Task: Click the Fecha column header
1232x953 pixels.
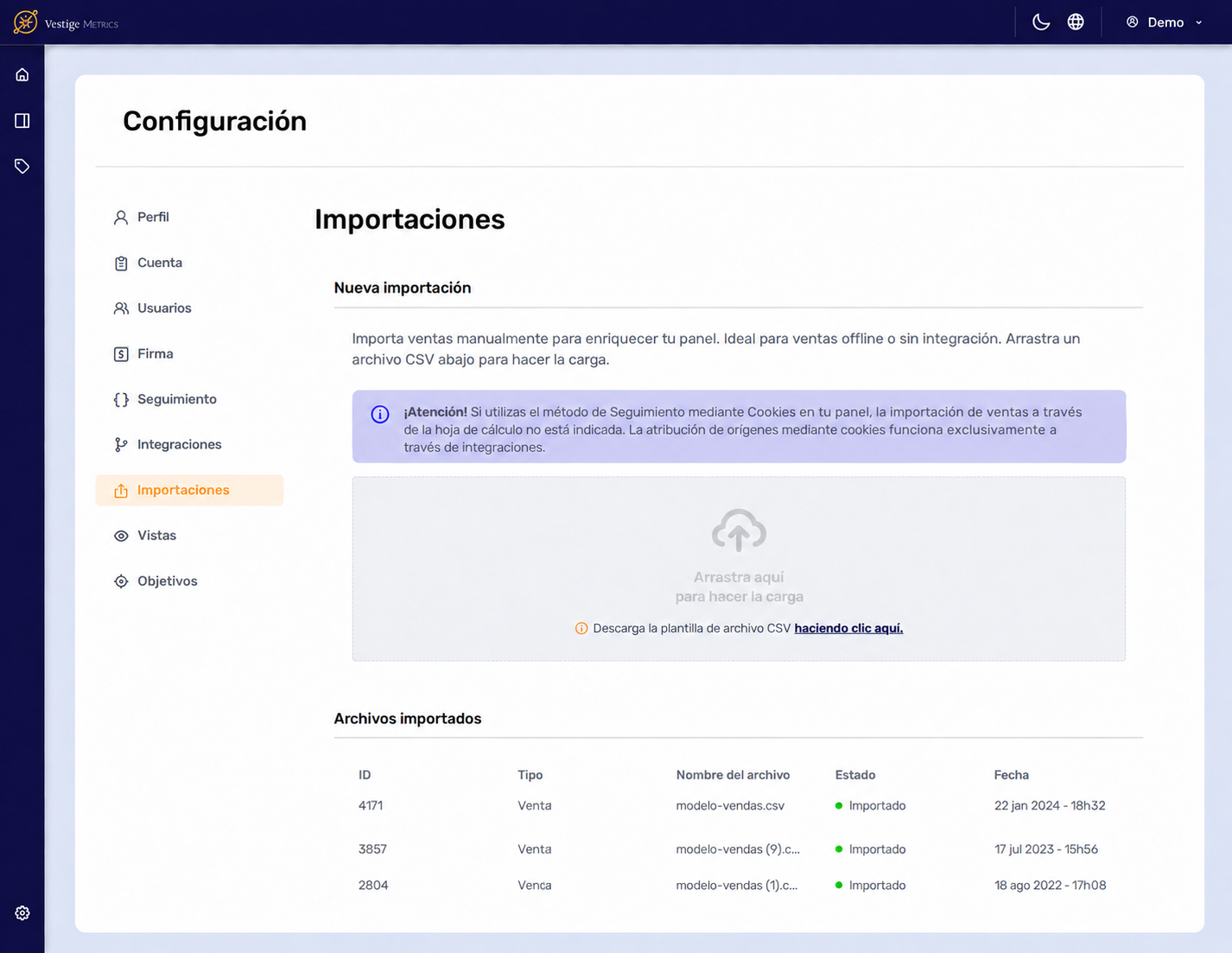Action: [1012, 775]
